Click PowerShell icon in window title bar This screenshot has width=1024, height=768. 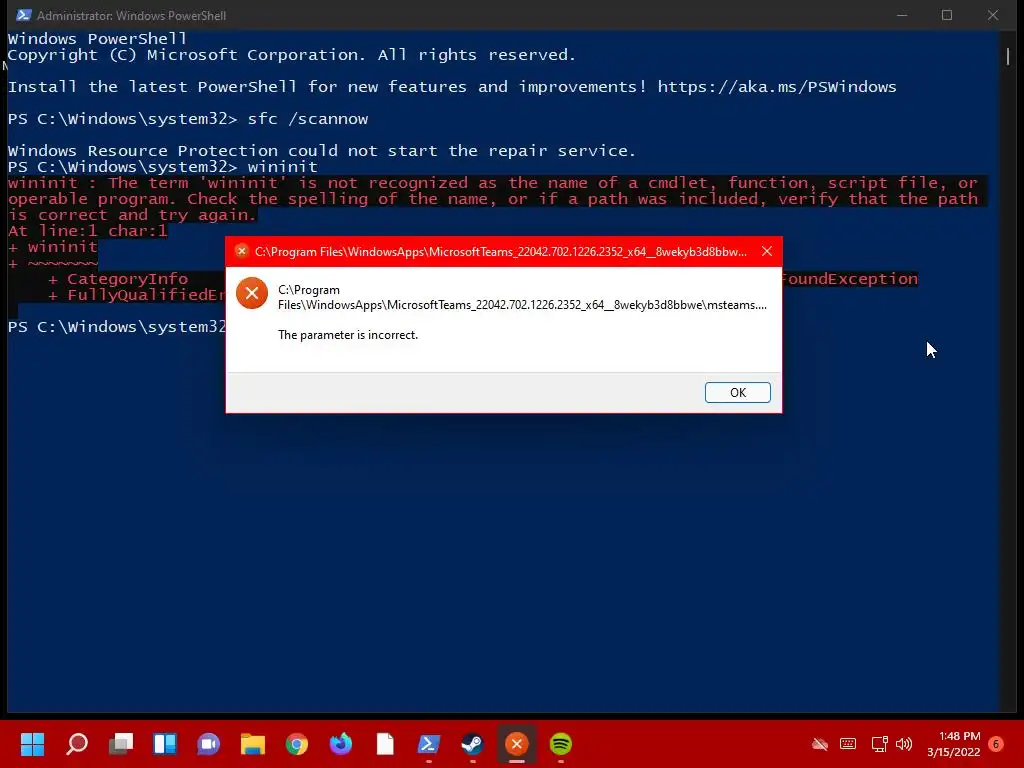click(x=24, y=15)
